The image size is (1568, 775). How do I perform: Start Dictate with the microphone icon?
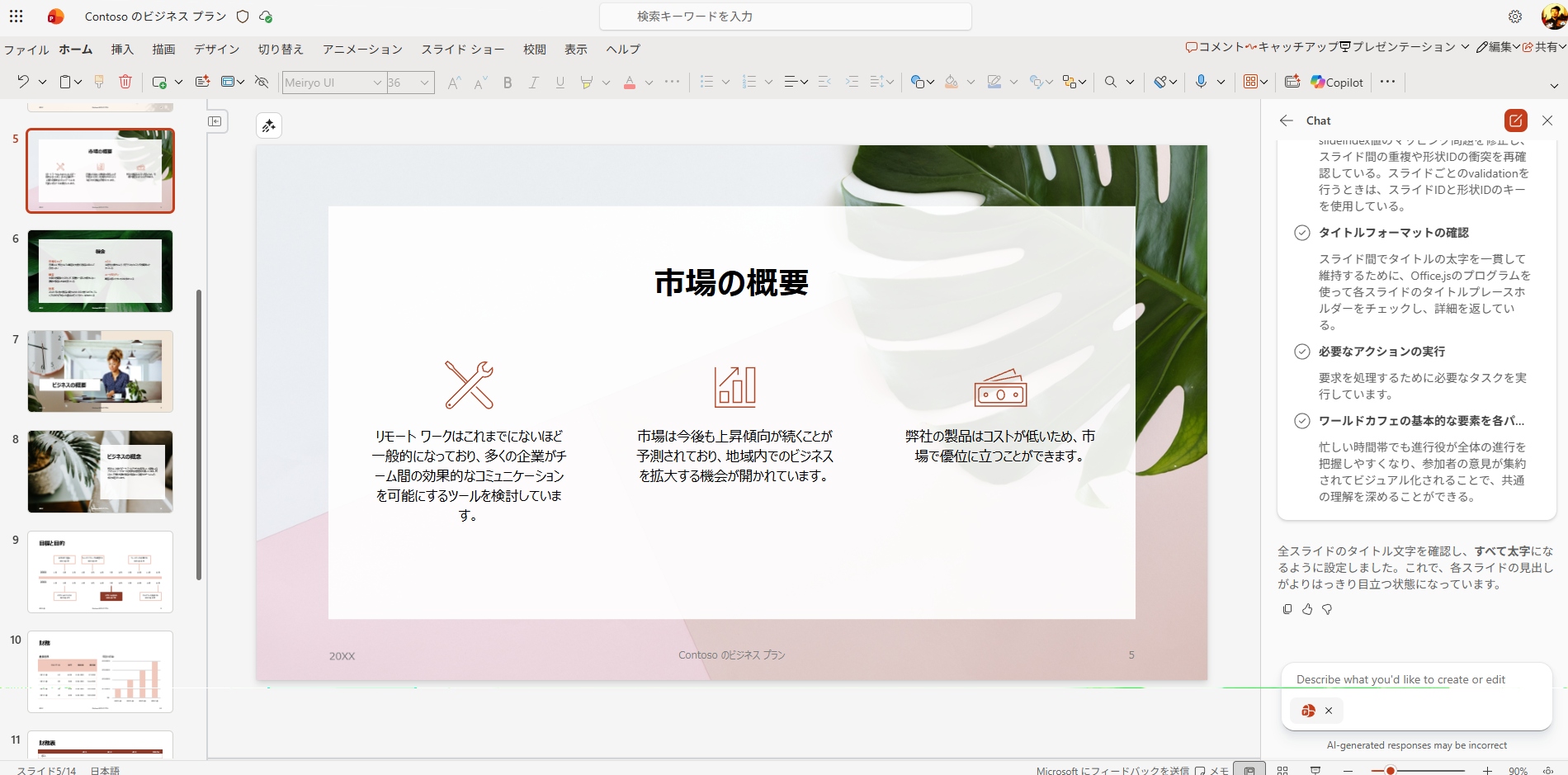(1201, 82)
